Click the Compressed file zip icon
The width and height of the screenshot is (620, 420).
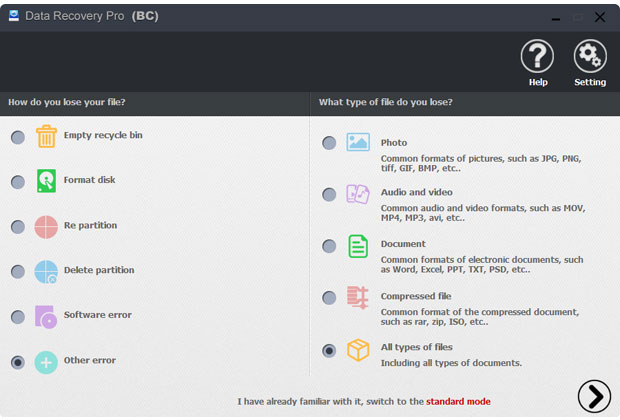click(x=357, y=297)
